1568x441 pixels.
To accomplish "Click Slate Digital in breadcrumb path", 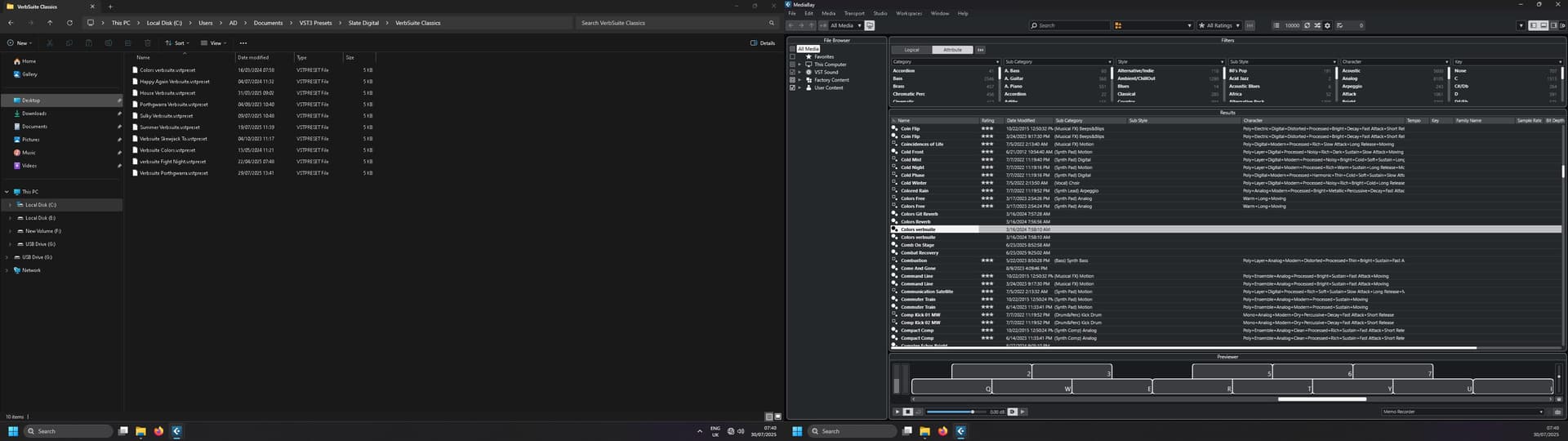I will [x=363, y=23].
